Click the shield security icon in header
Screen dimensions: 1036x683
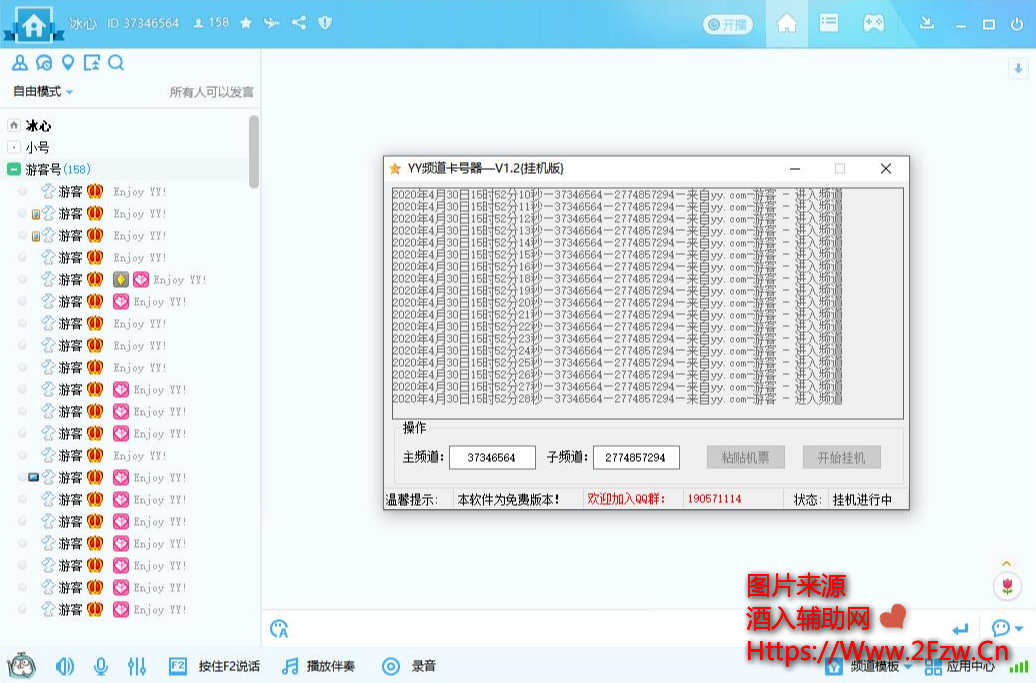(325, 23)
